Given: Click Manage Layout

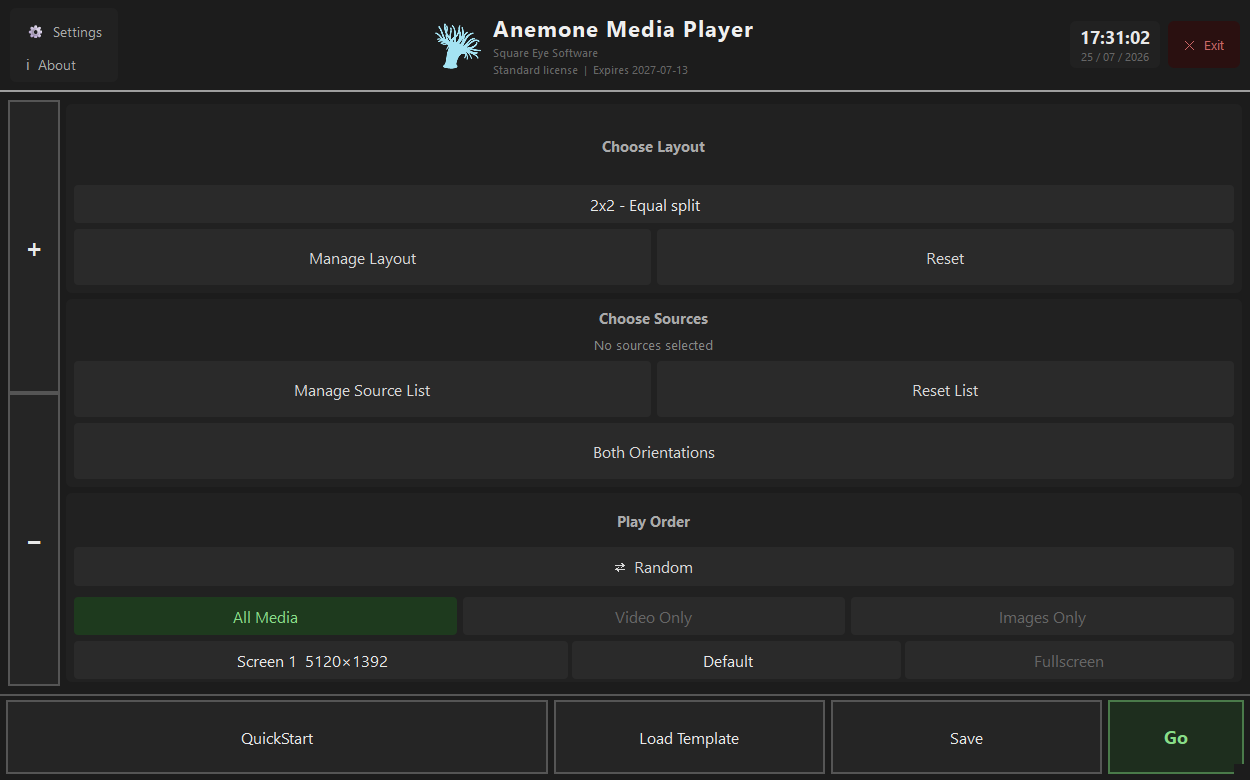Looking at the screenshot, I should 362,259.
